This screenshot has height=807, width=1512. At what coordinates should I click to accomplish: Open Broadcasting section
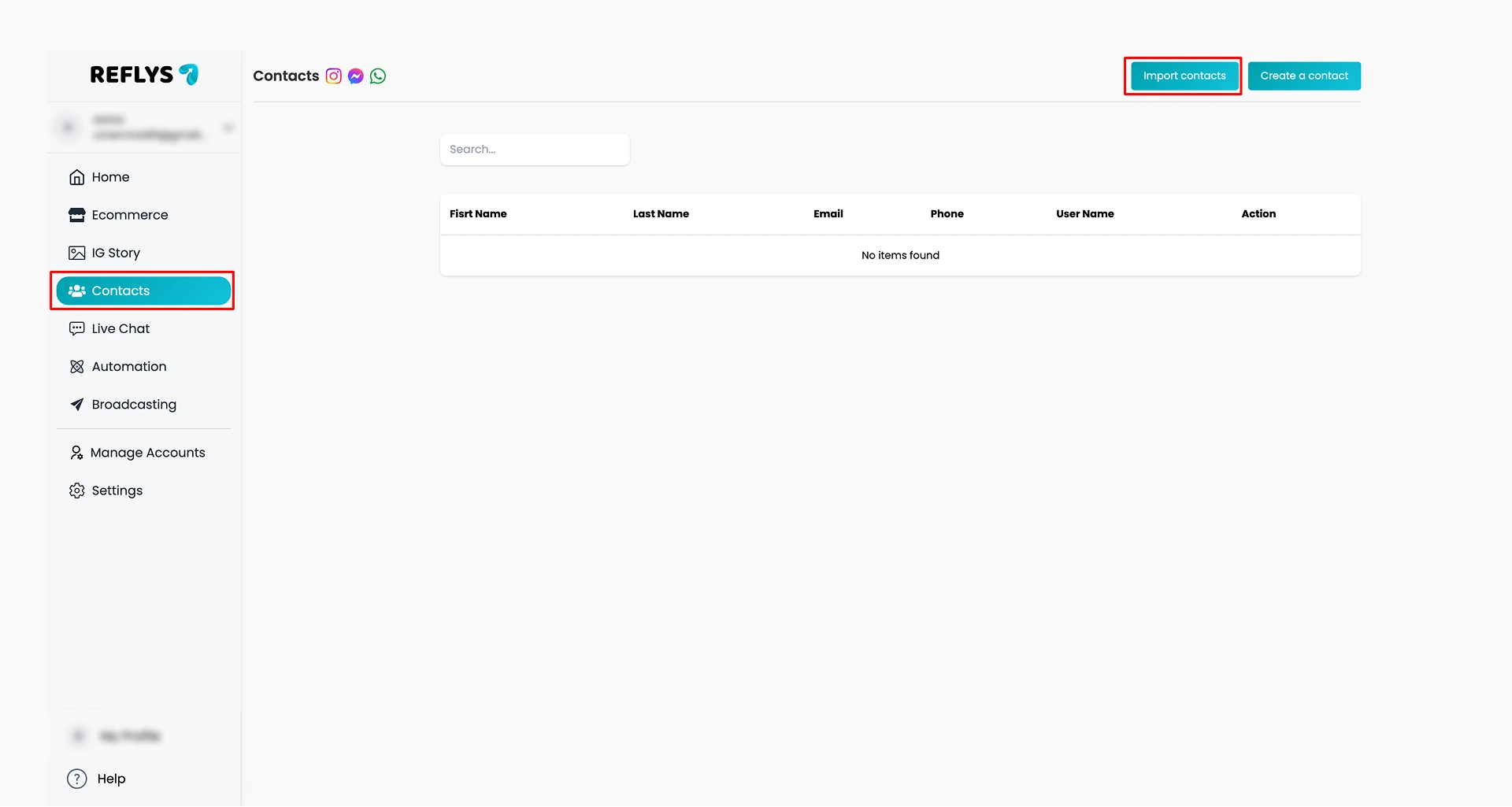[143, 404]
